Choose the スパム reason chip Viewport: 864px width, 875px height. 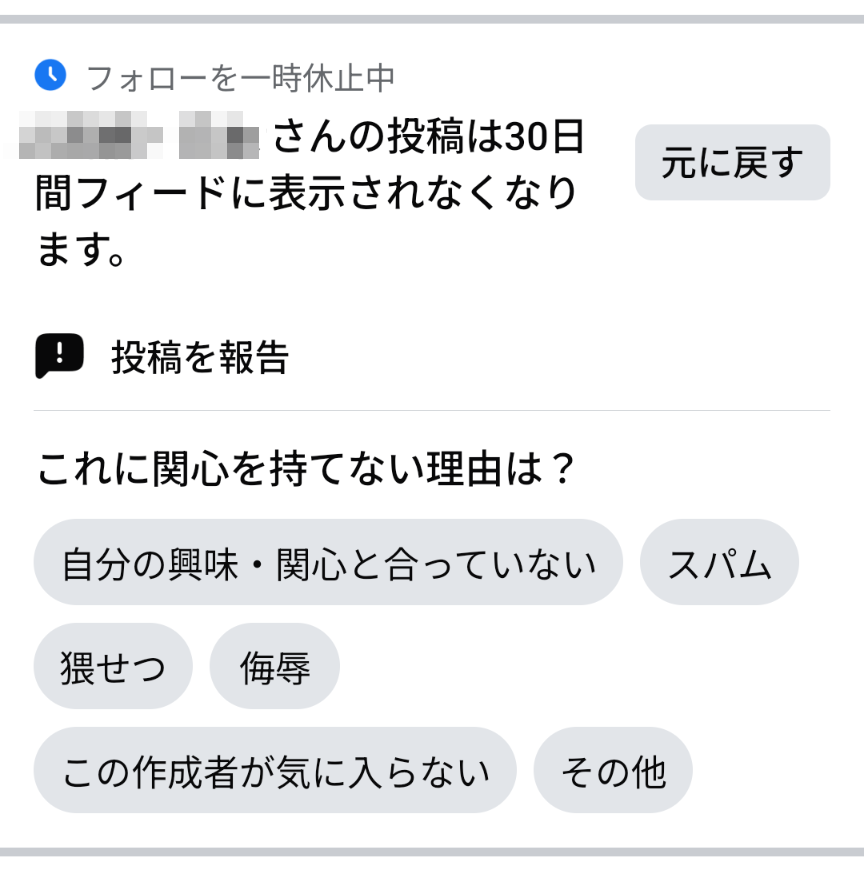(719, 563)
